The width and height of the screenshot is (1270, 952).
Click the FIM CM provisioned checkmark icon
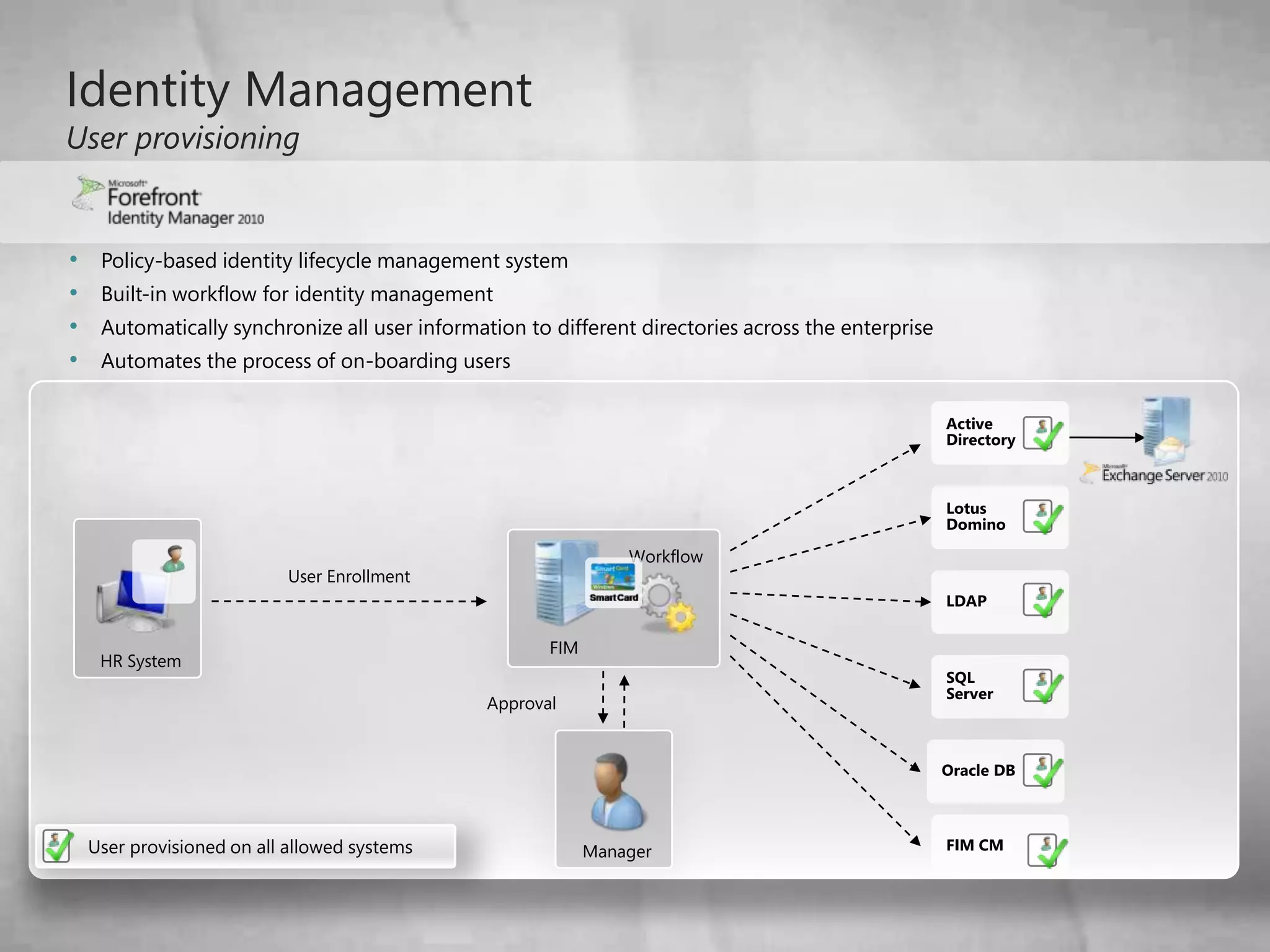pos(1047,850)
